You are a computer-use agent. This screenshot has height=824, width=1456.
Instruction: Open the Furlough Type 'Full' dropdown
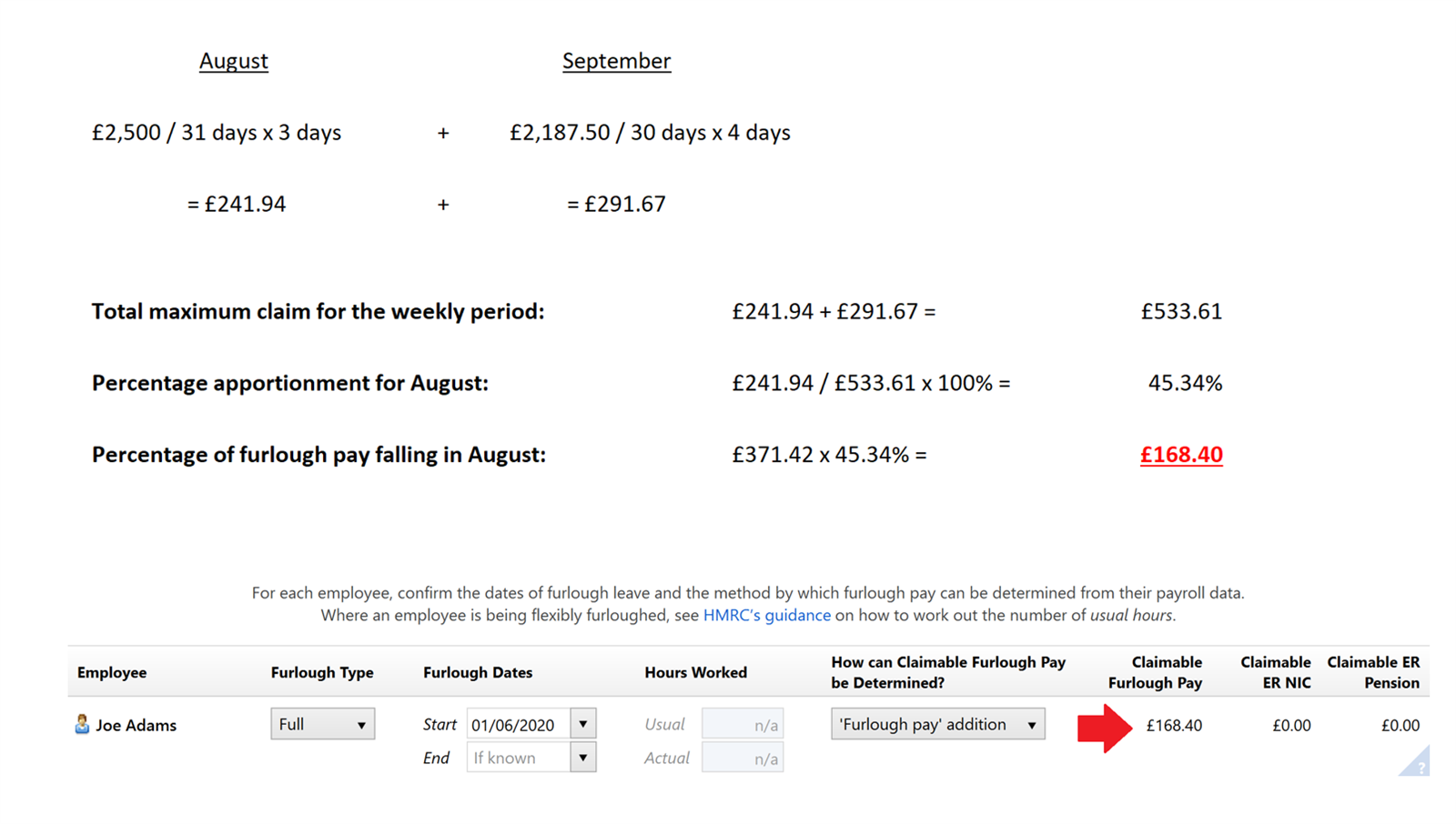point(322,724)
